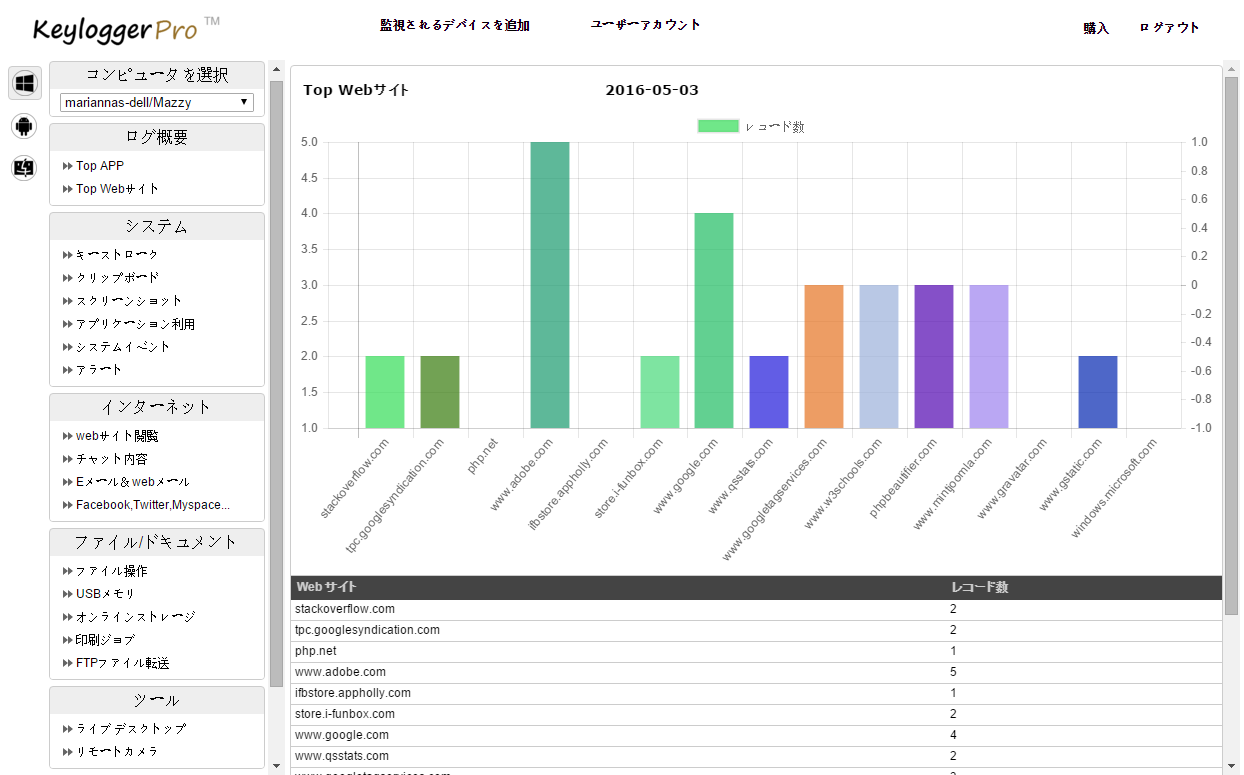
Task: Click the www.adobe.com chart bar
Action: point(550,285)
